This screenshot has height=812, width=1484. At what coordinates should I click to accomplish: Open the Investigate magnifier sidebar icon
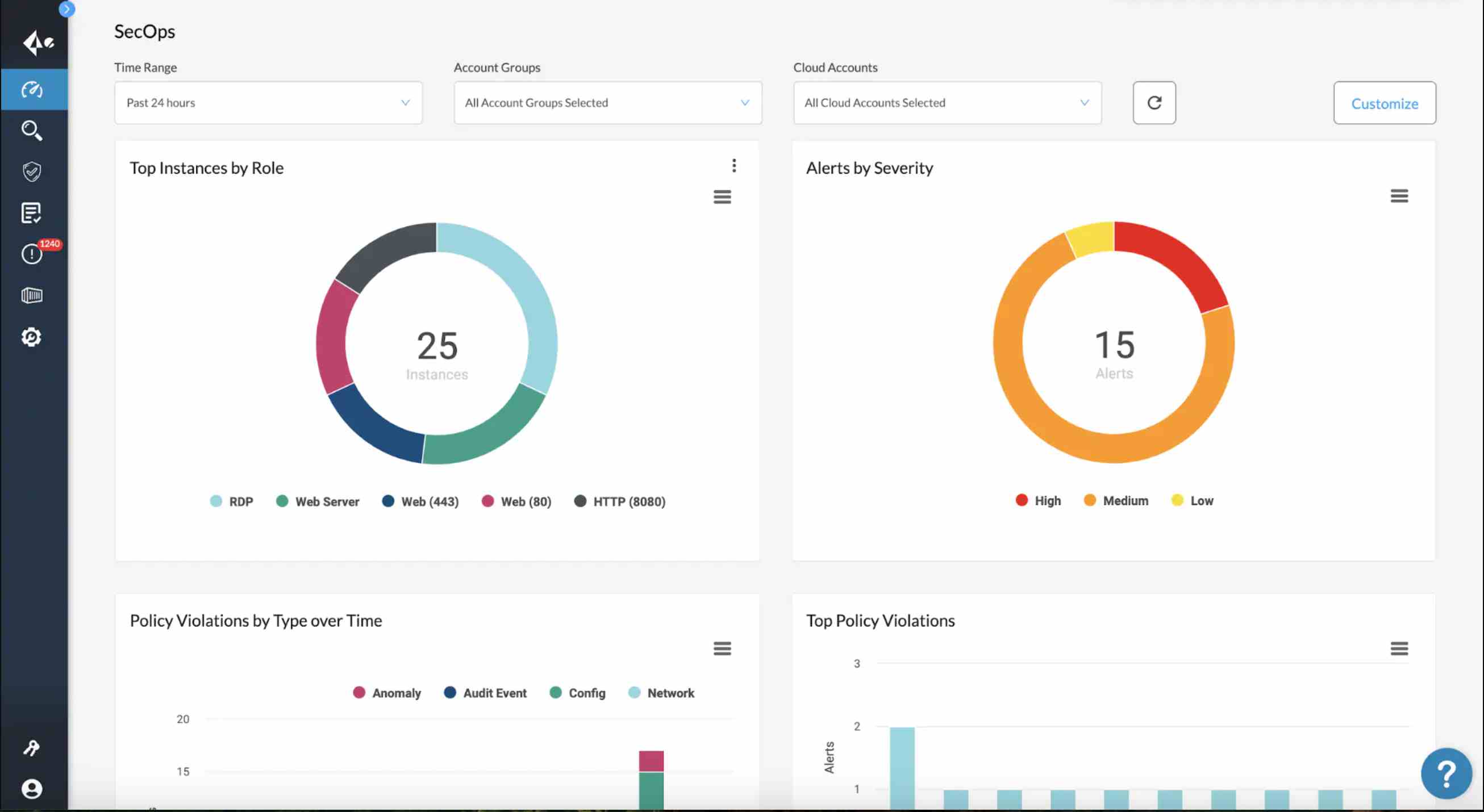point(32,131)
